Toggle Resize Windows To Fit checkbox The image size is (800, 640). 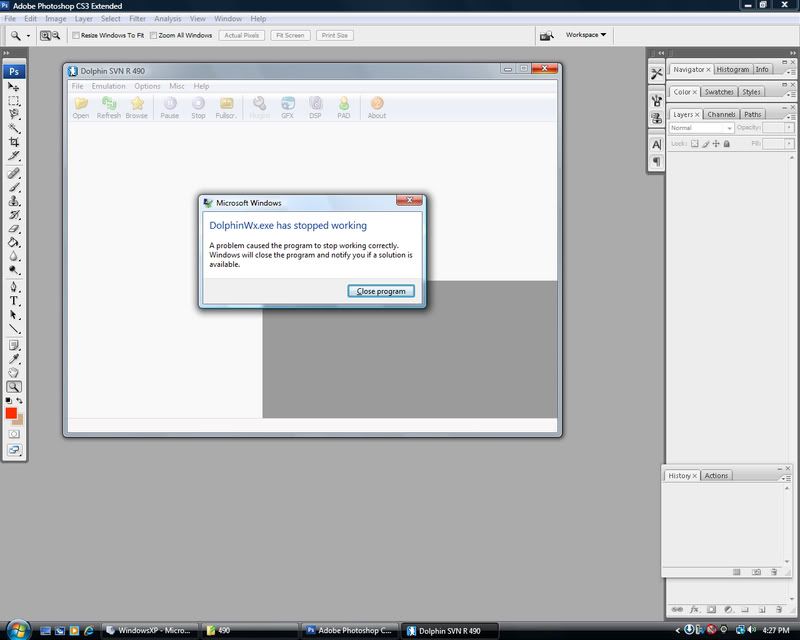pyautogui.click(x=76, y=35)
